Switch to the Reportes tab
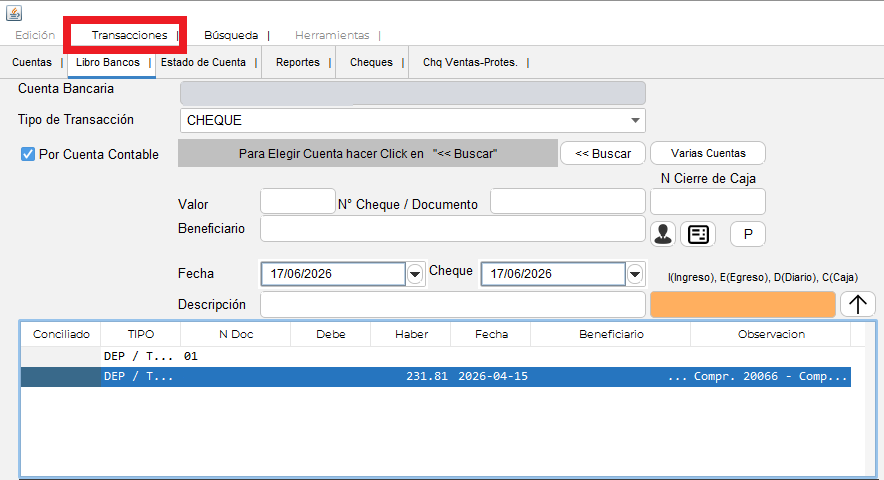 [x=298, y=62]
